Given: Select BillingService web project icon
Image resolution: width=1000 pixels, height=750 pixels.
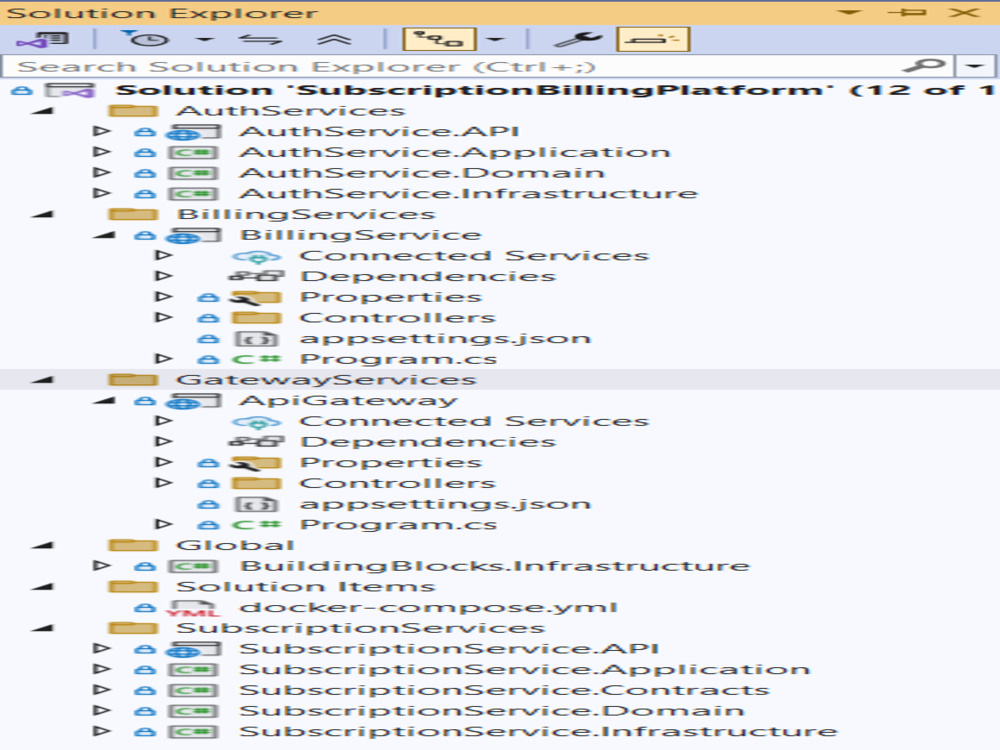Looking at the screenshot, I should [x=193, y=235].
